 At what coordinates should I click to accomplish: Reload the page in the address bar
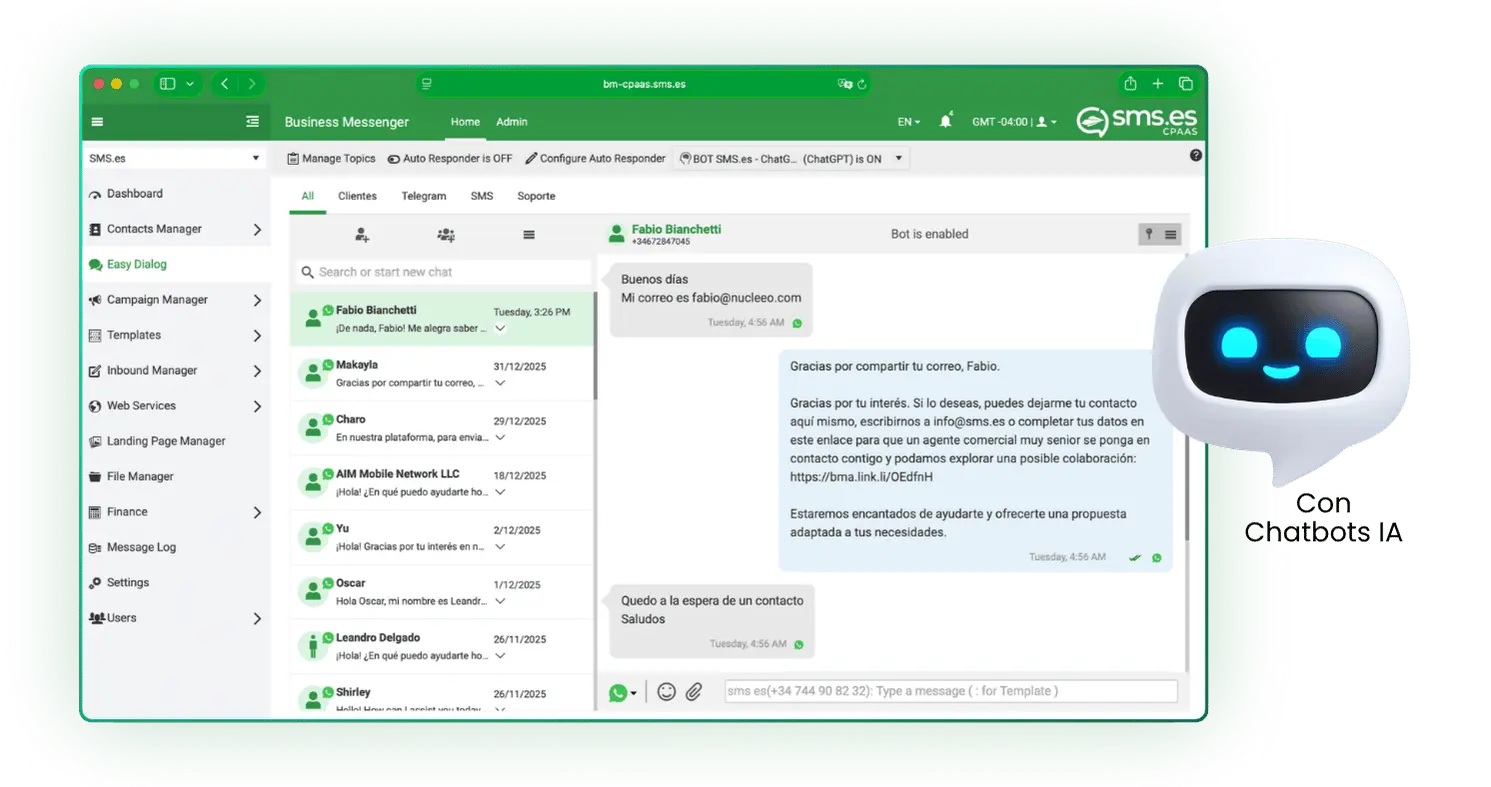[862, 85]
